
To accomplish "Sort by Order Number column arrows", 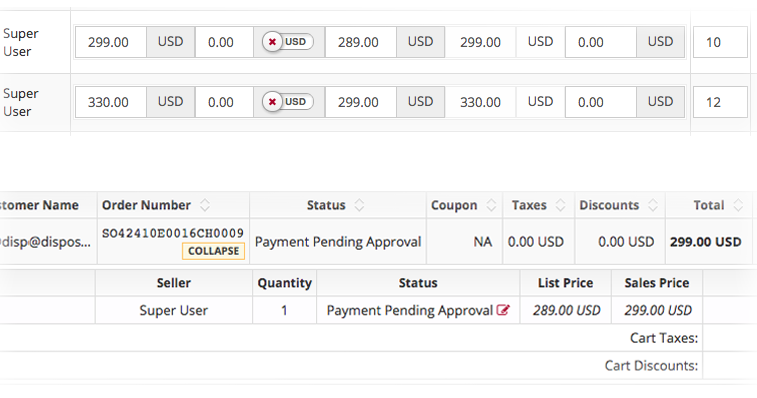I will tap(205, 205).
